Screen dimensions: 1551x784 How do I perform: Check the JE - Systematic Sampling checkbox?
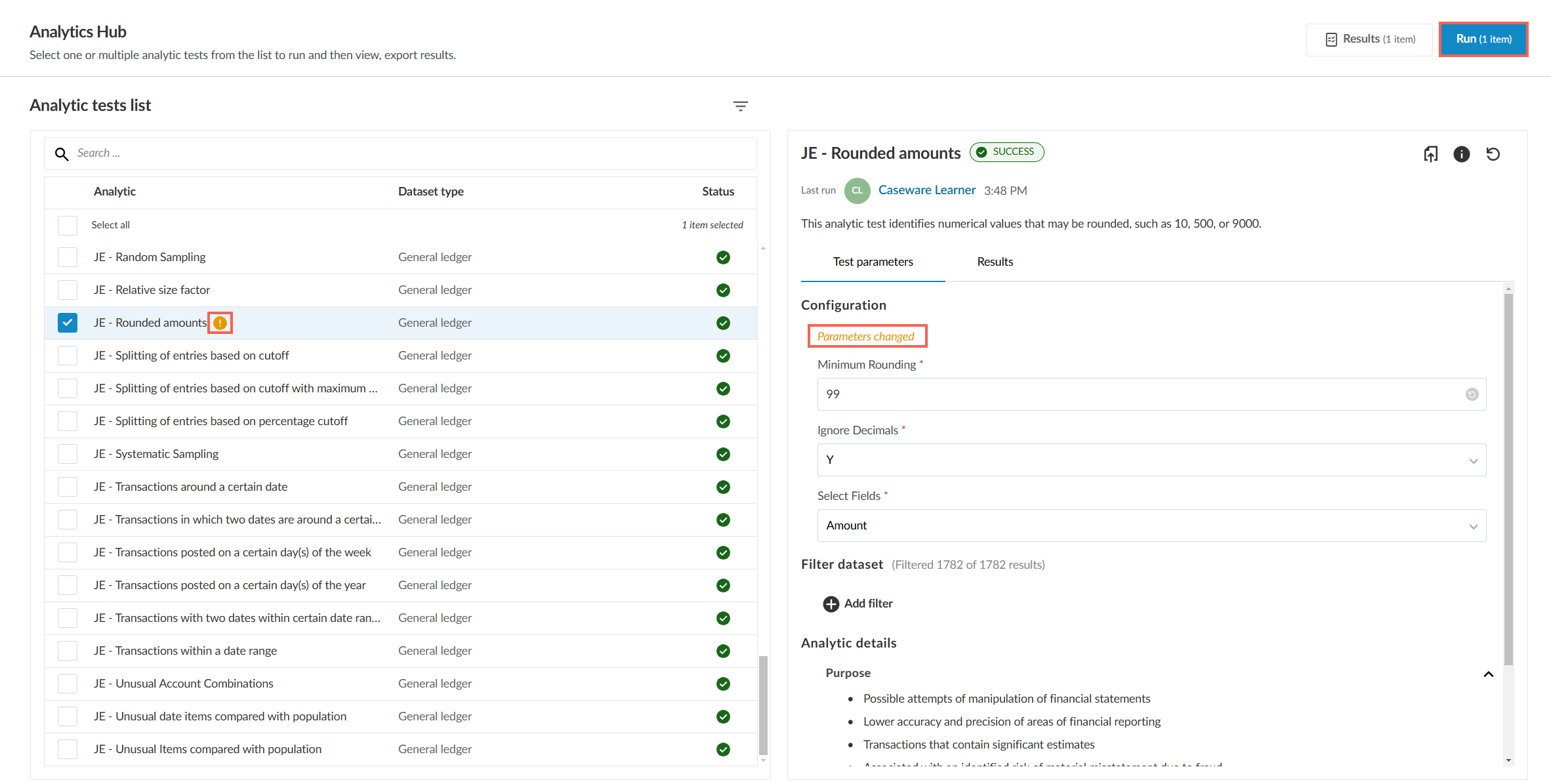coord(68,454)
